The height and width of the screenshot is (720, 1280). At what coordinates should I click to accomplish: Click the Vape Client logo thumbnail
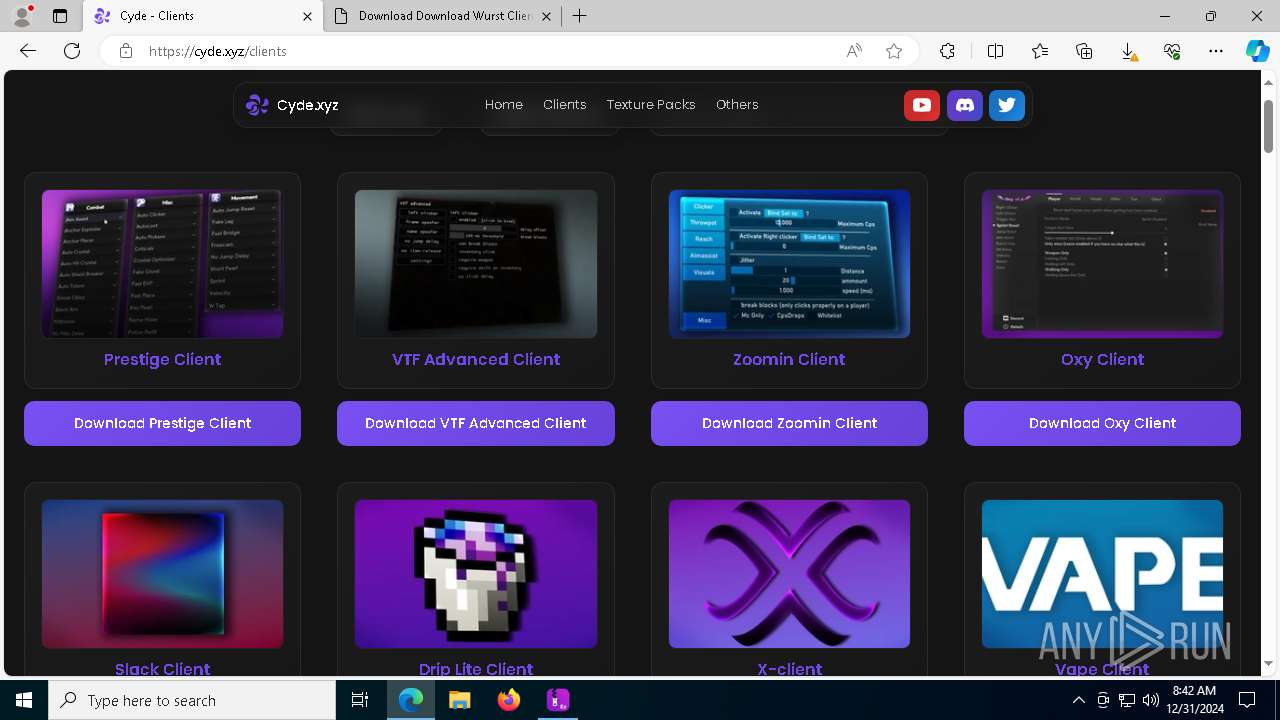point(1102,574)
